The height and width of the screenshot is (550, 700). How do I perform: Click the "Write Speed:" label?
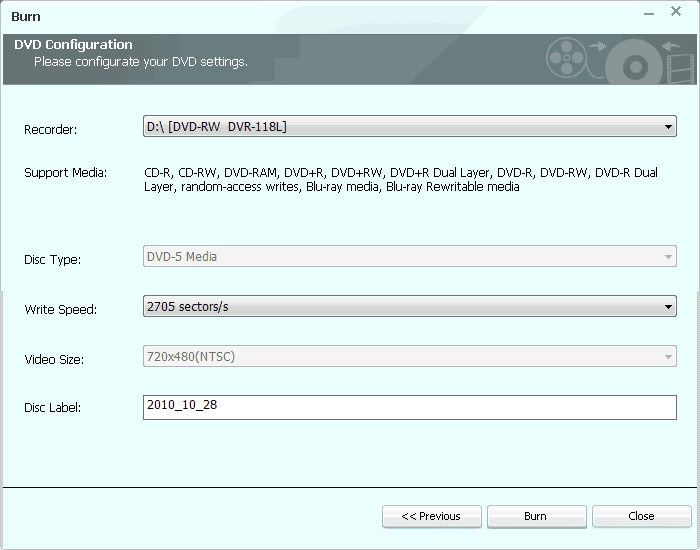tap(61, 309)
